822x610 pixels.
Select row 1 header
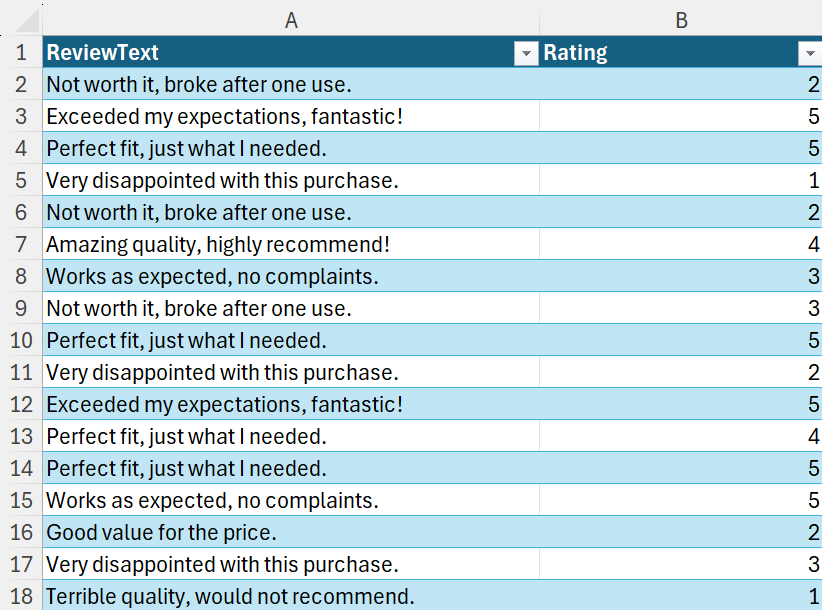click(21, 52)
